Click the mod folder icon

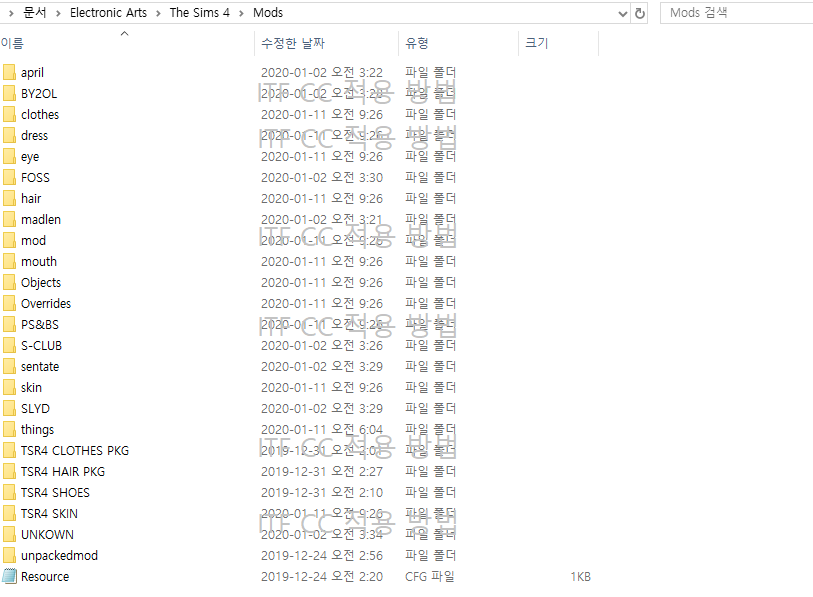(9, 241)
